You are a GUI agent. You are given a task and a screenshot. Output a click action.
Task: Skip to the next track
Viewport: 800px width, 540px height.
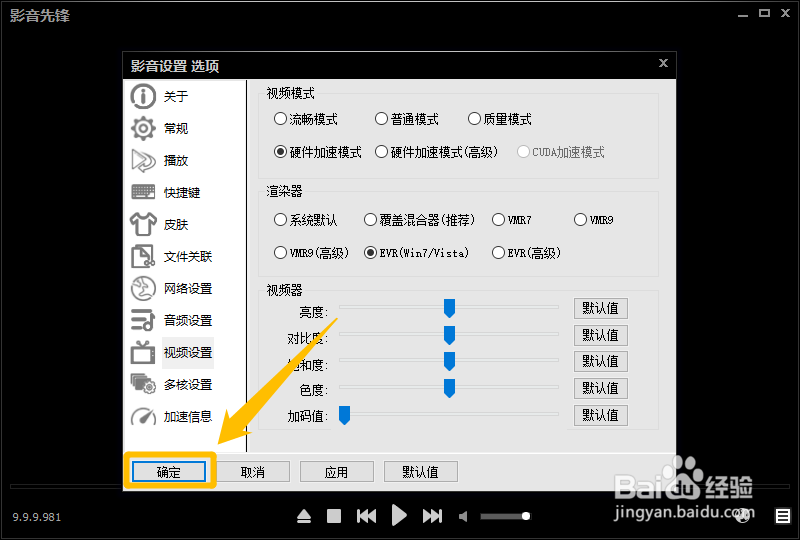click(432, 516)
